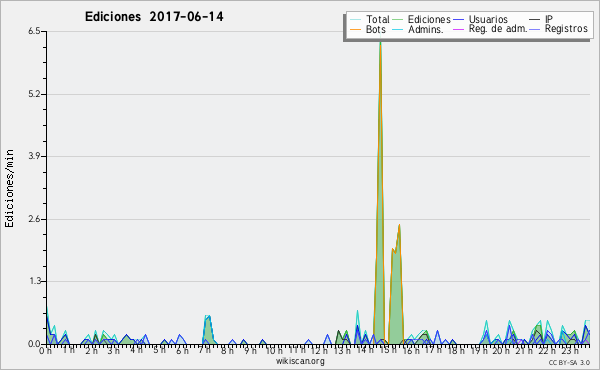Click the y-axis value 2.6
600x370 pixels.
pyautogui.click(x=34, y=219)
